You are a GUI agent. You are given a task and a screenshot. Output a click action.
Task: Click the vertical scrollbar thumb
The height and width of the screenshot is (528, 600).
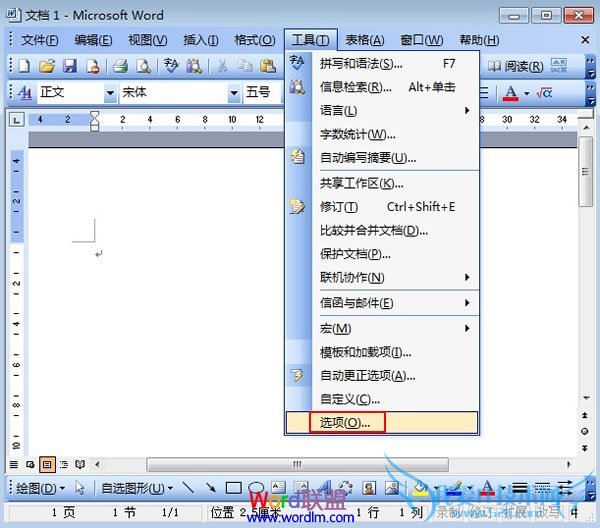pyautogui.click(x=585, y=172)
